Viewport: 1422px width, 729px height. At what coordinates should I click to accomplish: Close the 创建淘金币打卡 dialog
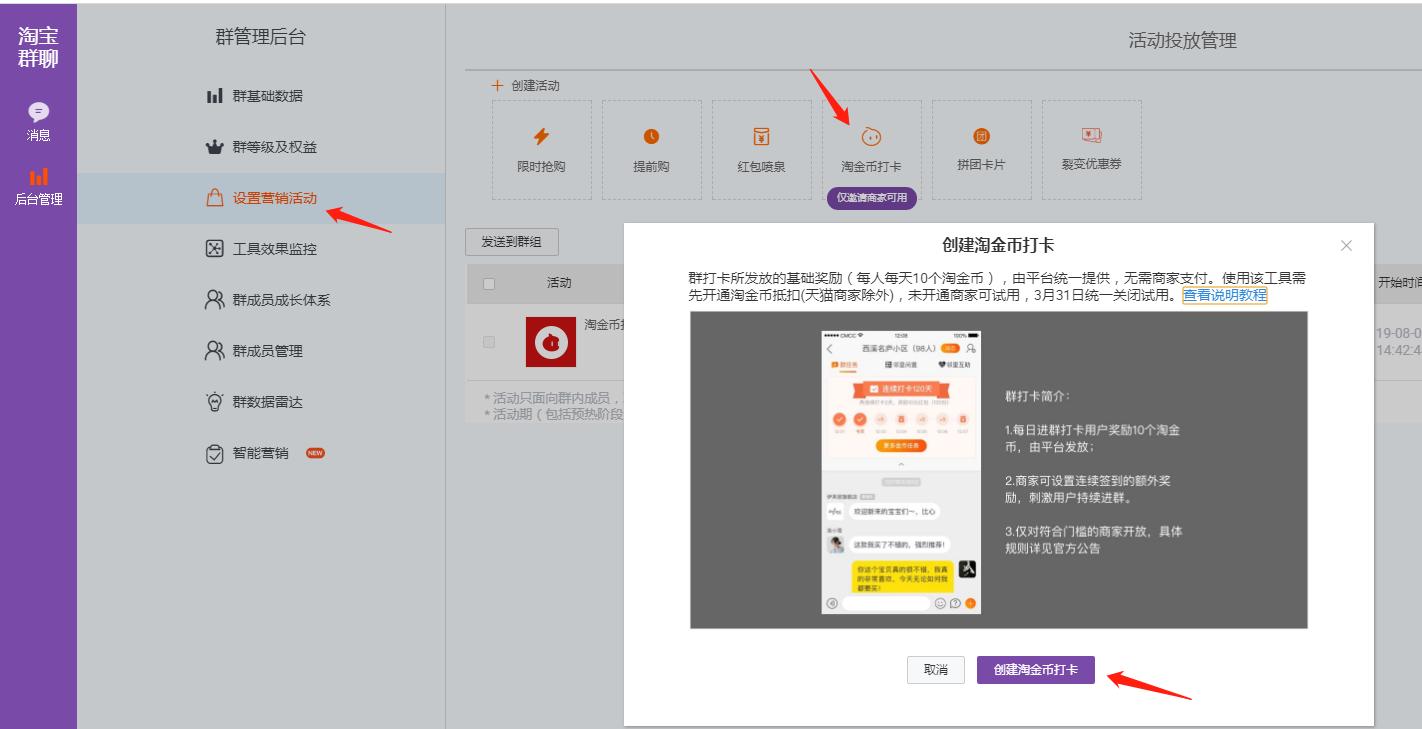[x=1348, y=243]
